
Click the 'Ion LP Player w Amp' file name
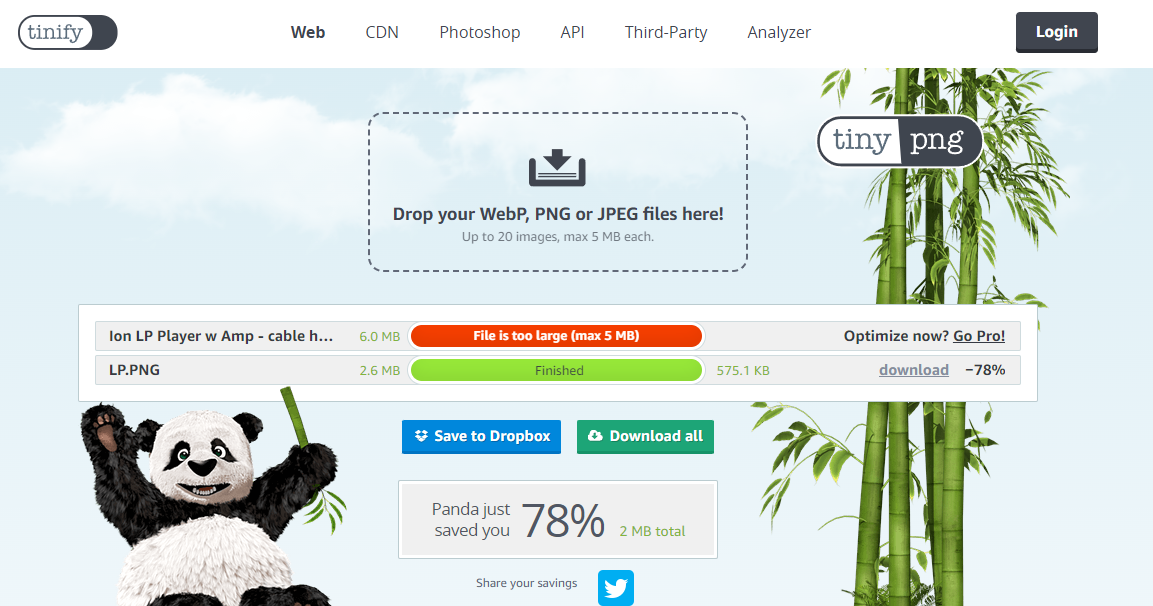click(x=221, y=336)
